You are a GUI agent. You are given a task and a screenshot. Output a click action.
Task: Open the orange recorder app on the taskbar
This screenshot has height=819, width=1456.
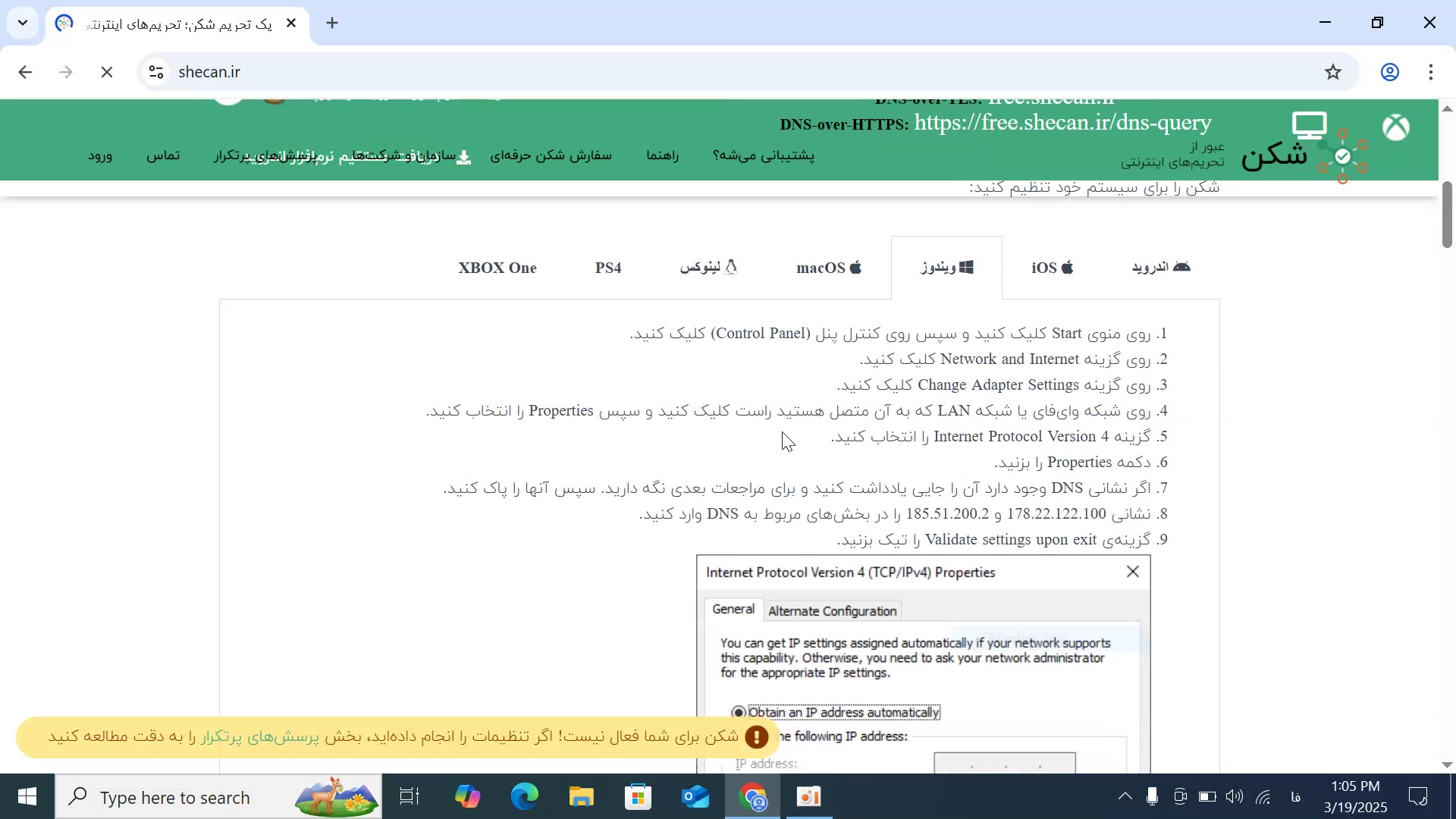click(809, 797)
